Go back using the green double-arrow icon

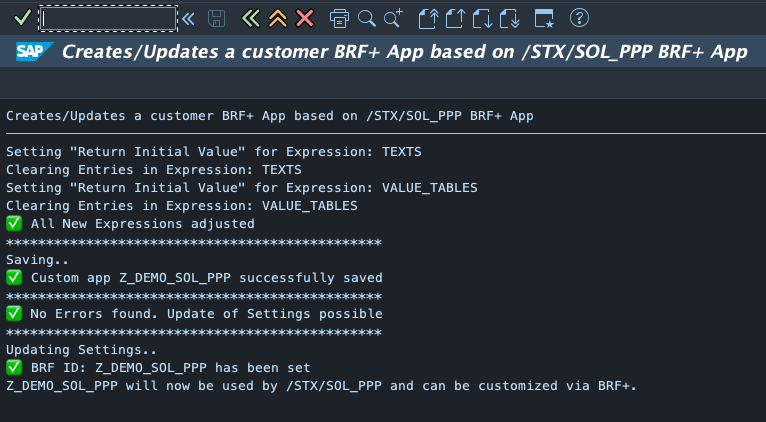(251, 18)
